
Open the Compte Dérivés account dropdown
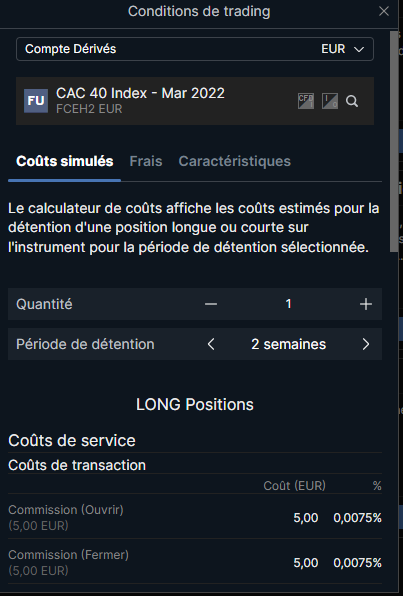coord(195,49)
